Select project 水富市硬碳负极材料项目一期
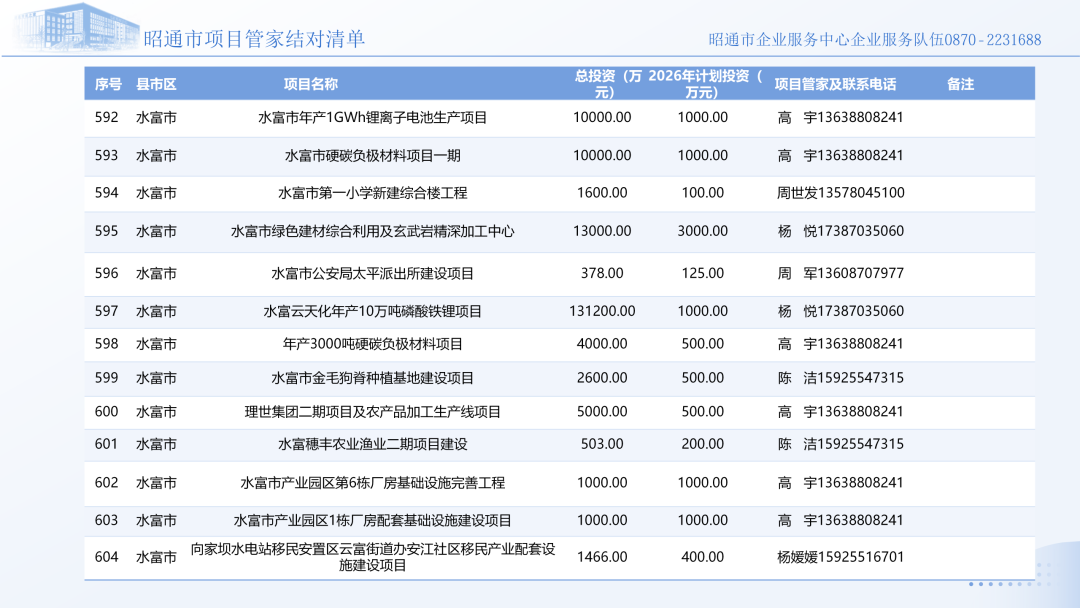1080x608 pixels. point(373,156)
